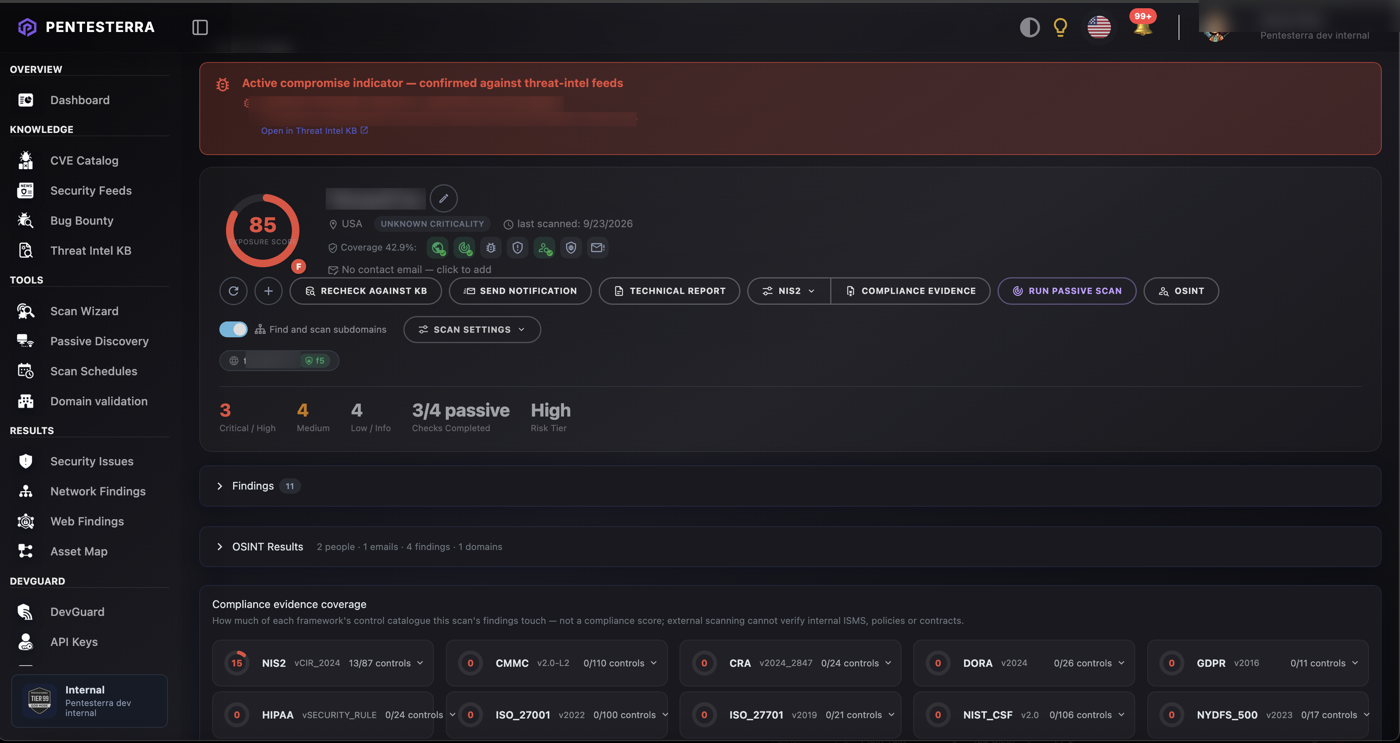Click the Send Notification button

click(x=520, y=291)
